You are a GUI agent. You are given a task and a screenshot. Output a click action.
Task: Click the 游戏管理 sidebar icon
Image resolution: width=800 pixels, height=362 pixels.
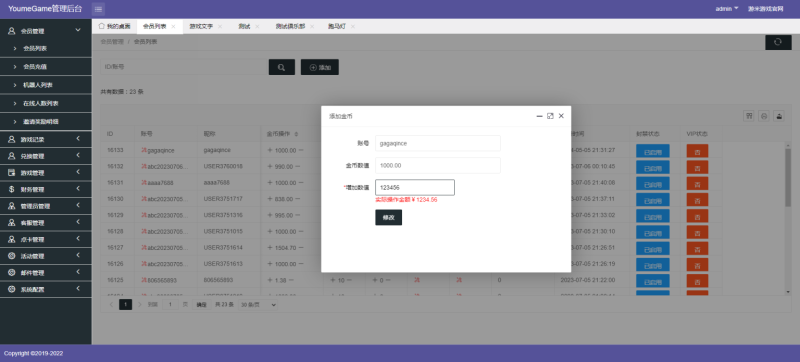coord(11,173)
